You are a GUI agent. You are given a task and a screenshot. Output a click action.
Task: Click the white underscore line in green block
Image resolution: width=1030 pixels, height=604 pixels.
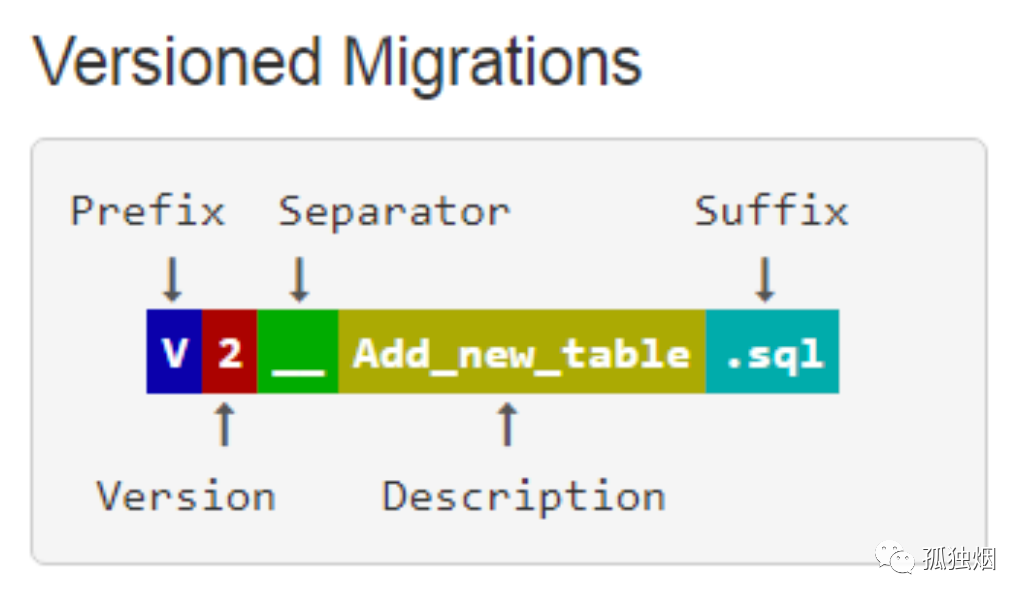(x=298, y=373)
